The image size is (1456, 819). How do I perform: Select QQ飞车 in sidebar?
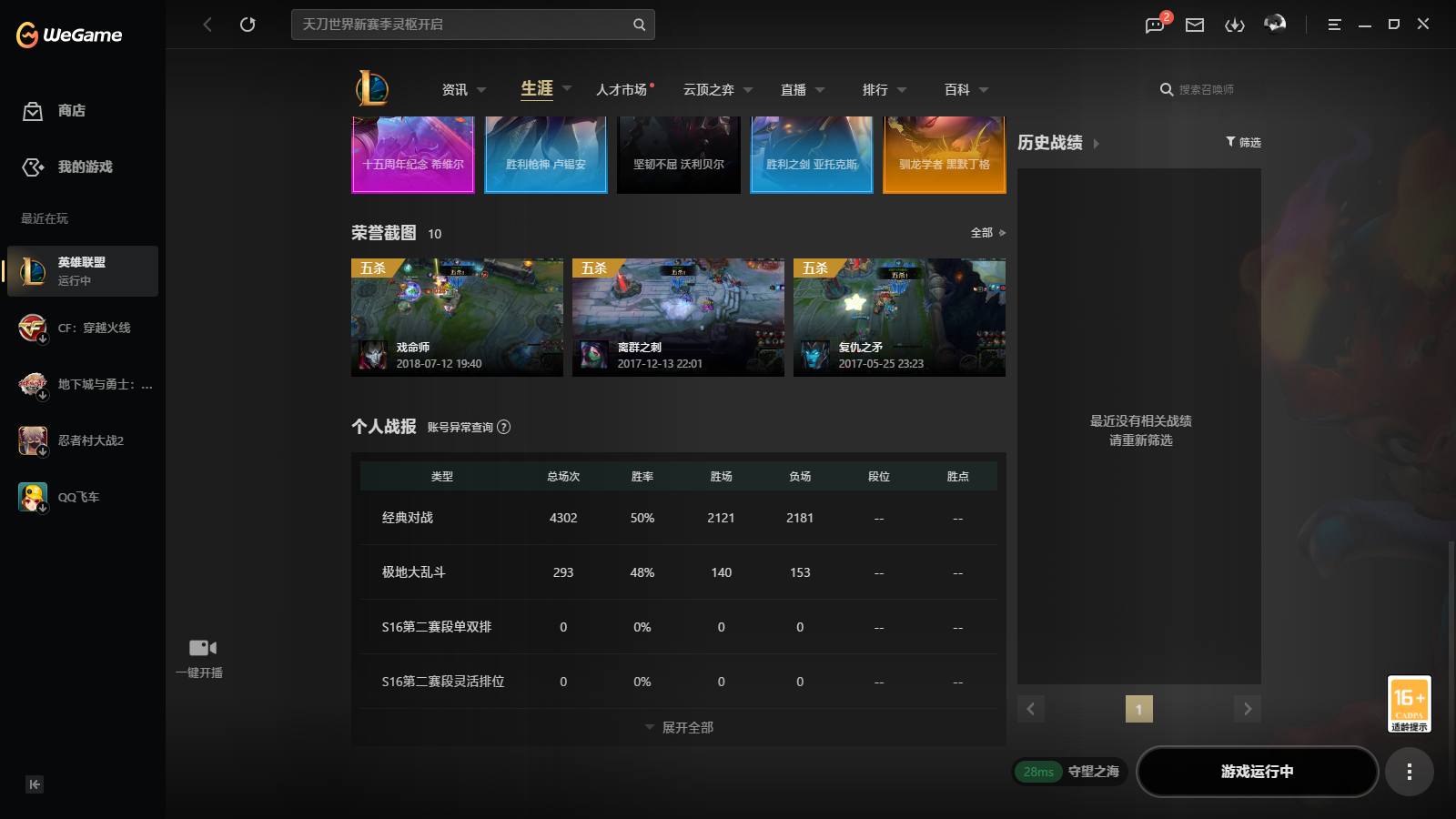click(x=83, y=497)
